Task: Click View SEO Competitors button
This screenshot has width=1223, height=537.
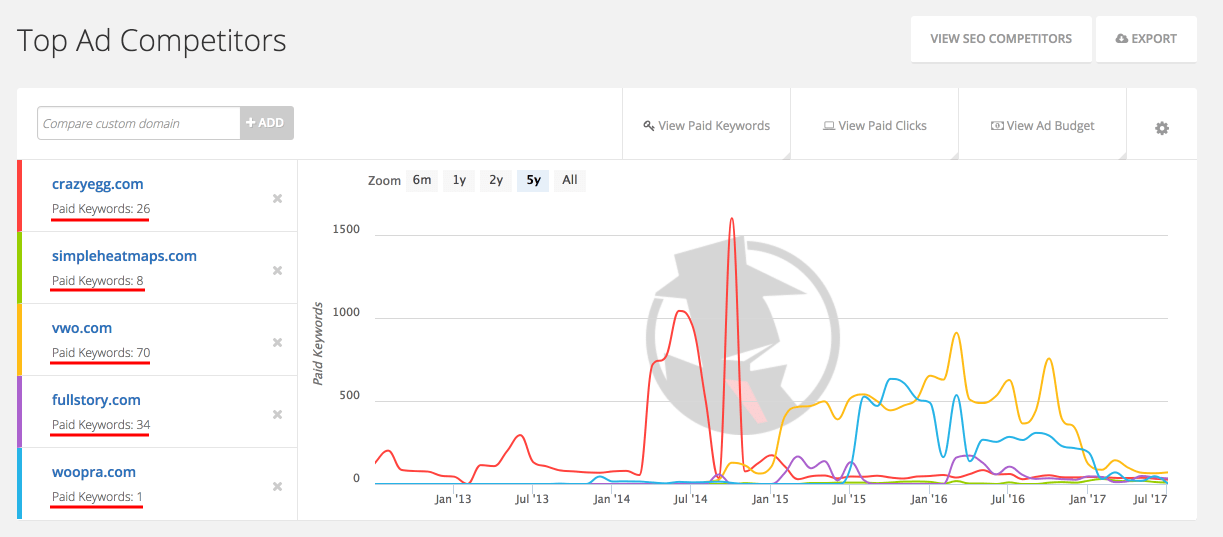Action: click(1000, 39)
